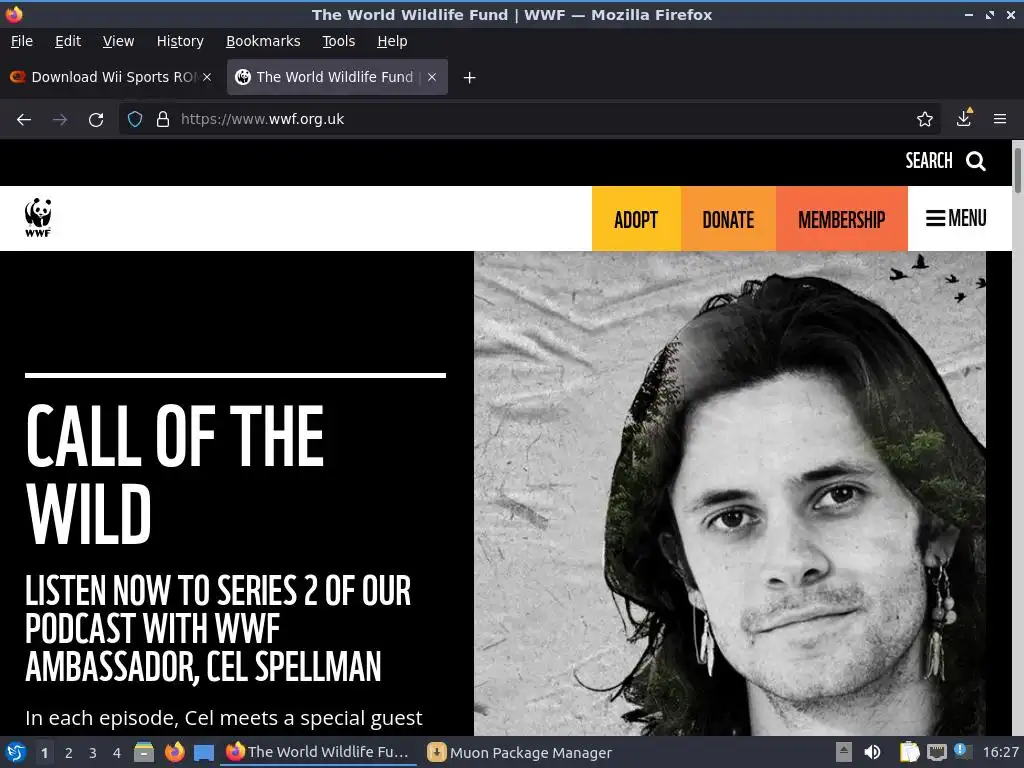
Task: Close the World Wildlife Fund tab
Action: pos(432,77)
